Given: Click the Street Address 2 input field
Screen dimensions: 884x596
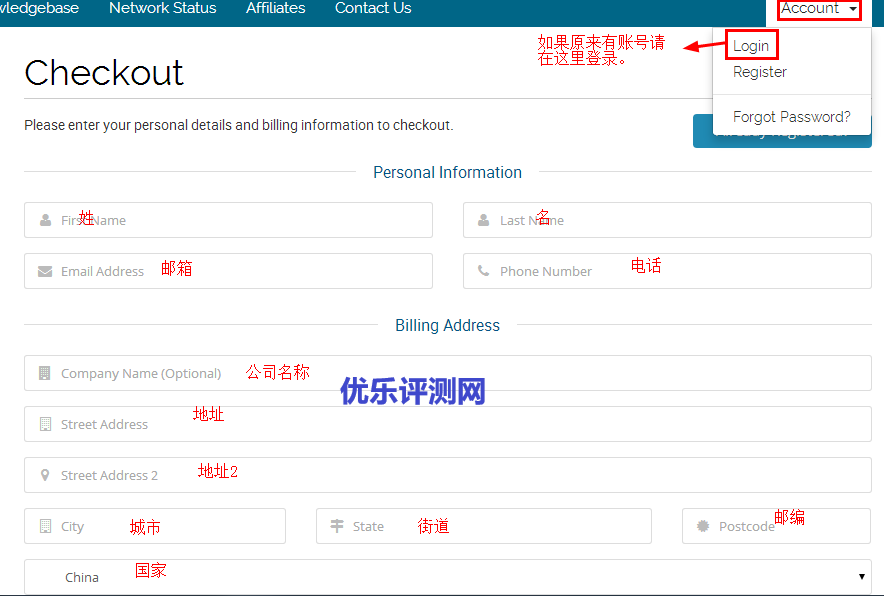Looking at the screenshot, I should (448, 475).
